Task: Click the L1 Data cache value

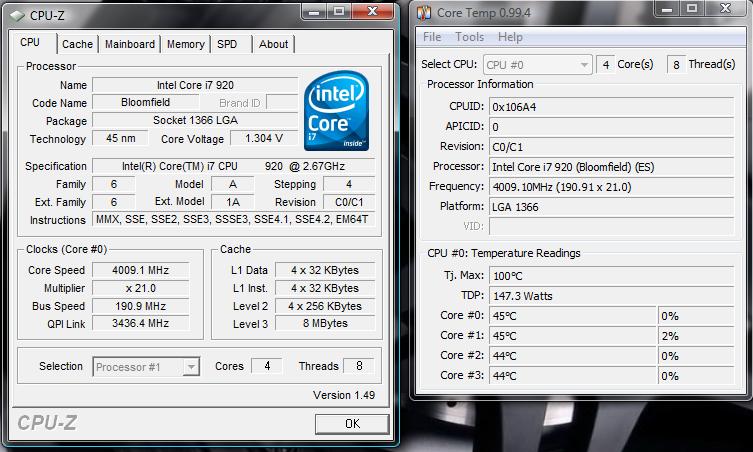Action: 325,270
